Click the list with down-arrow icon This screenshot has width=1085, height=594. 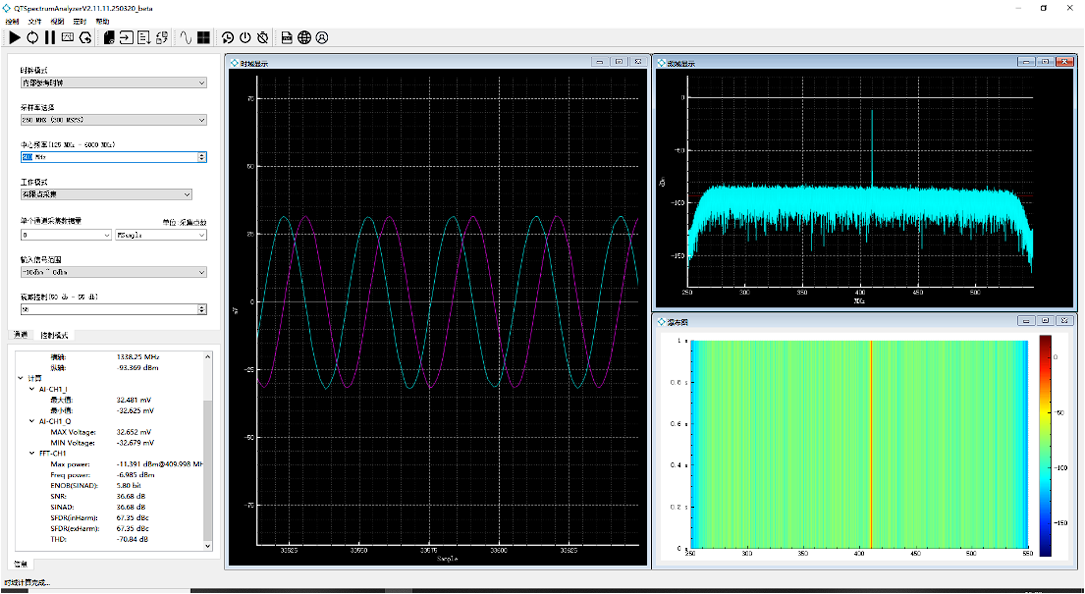tap(144, 37)
